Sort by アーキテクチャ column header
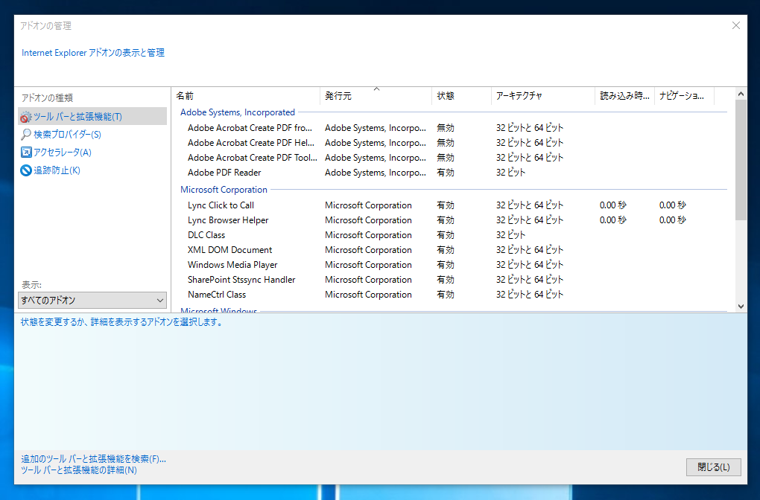 (x=543, y=96)
